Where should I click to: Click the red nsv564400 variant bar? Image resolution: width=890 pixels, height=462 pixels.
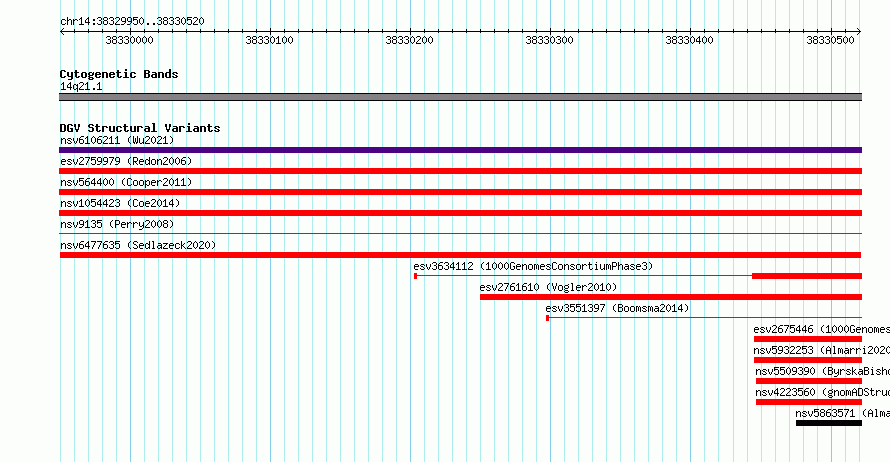[x=460, y=192]
